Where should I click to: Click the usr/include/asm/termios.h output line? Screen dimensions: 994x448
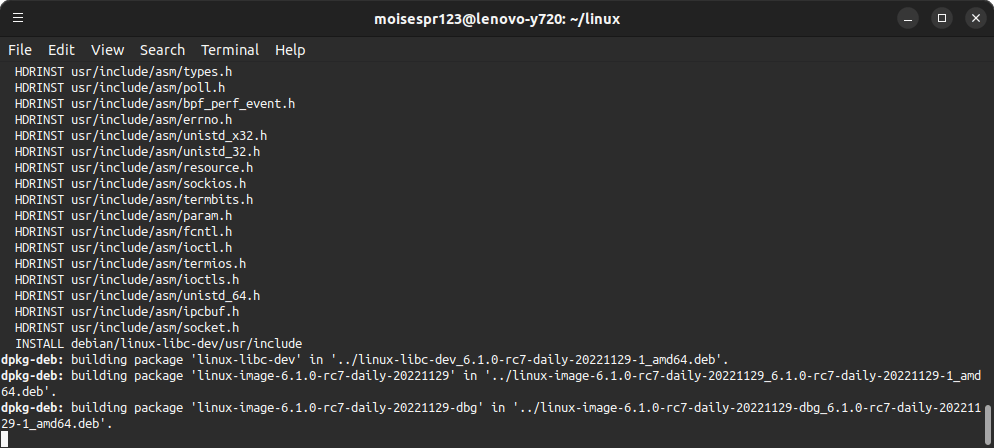[x=130, y=264]
